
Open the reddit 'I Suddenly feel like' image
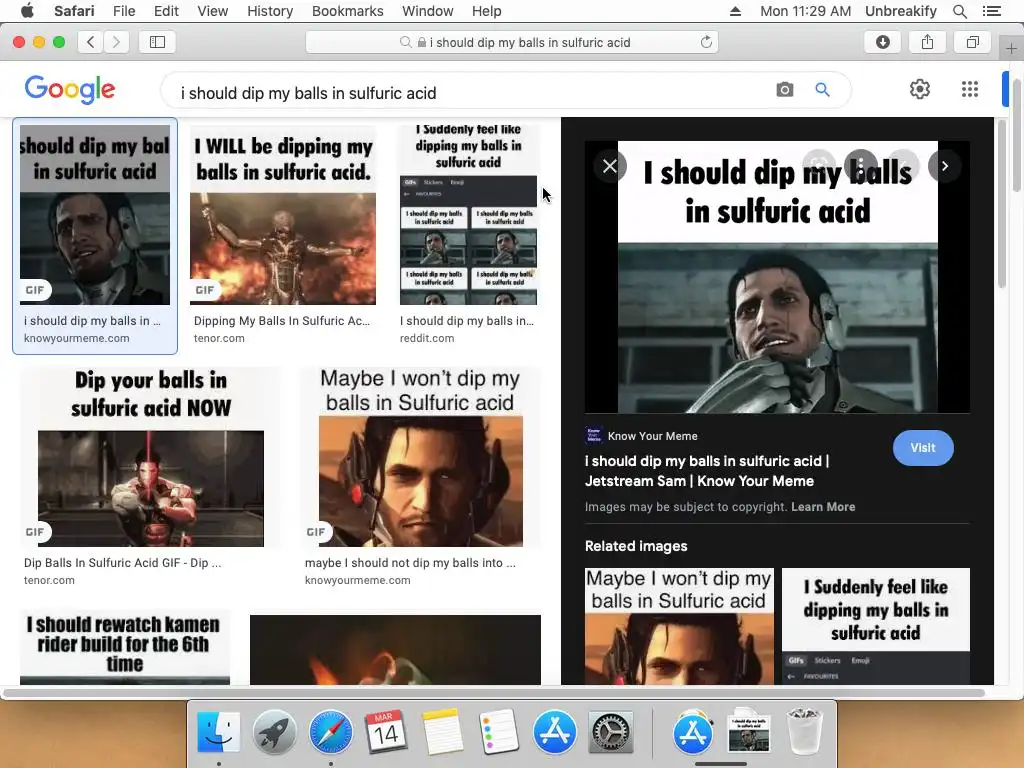click(468, 215)
